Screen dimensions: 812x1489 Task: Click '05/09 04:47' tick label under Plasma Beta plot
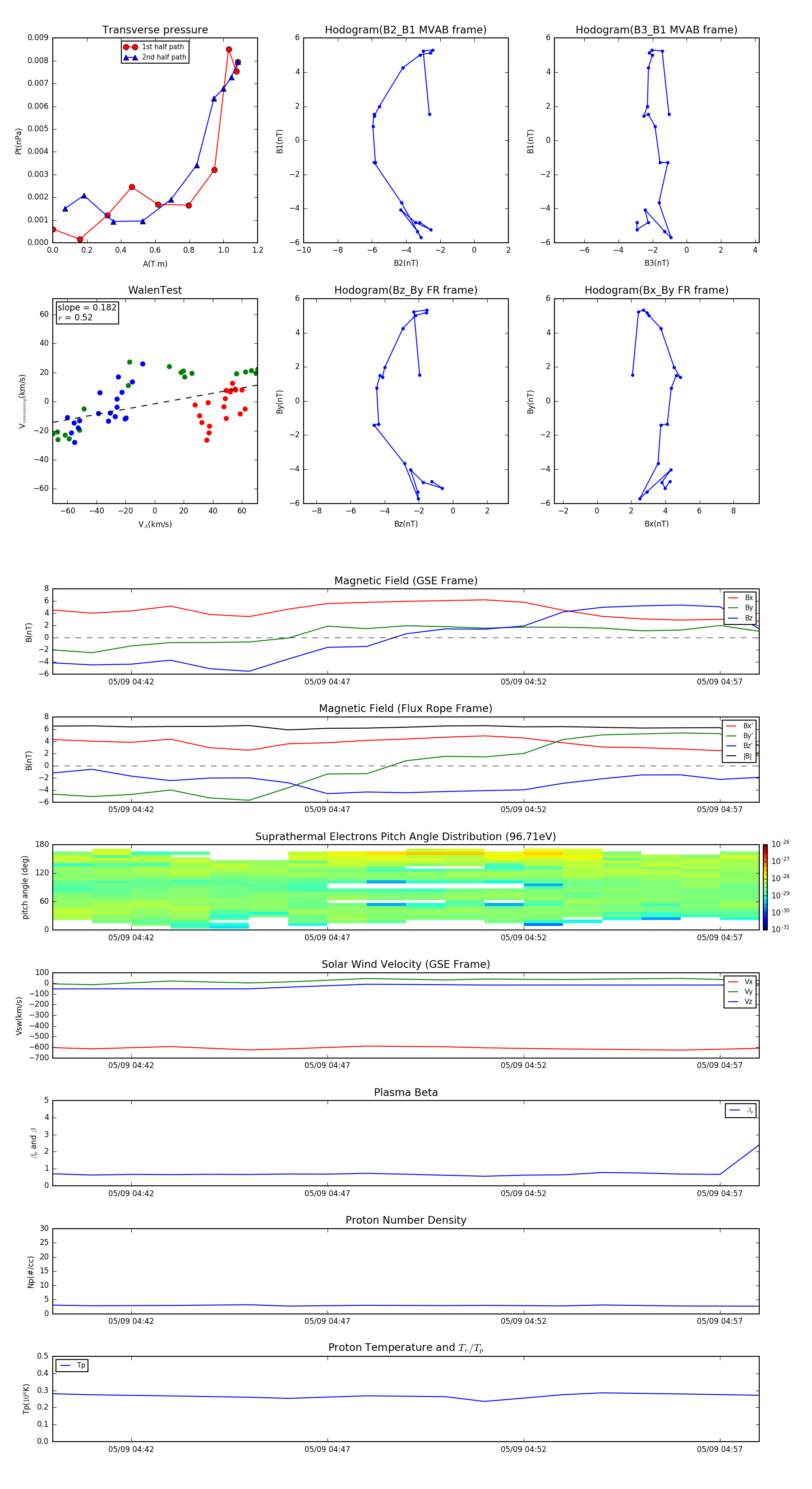pos(327,1193)
